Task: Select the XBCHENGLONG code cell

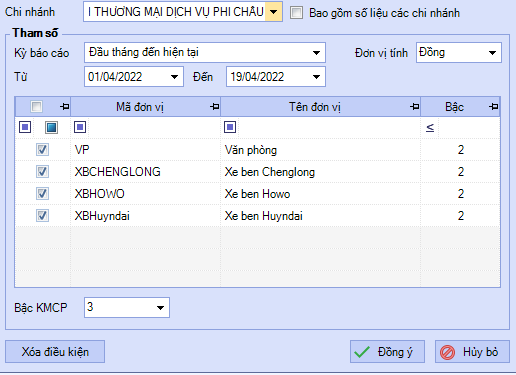Action: tap(145, 172)
